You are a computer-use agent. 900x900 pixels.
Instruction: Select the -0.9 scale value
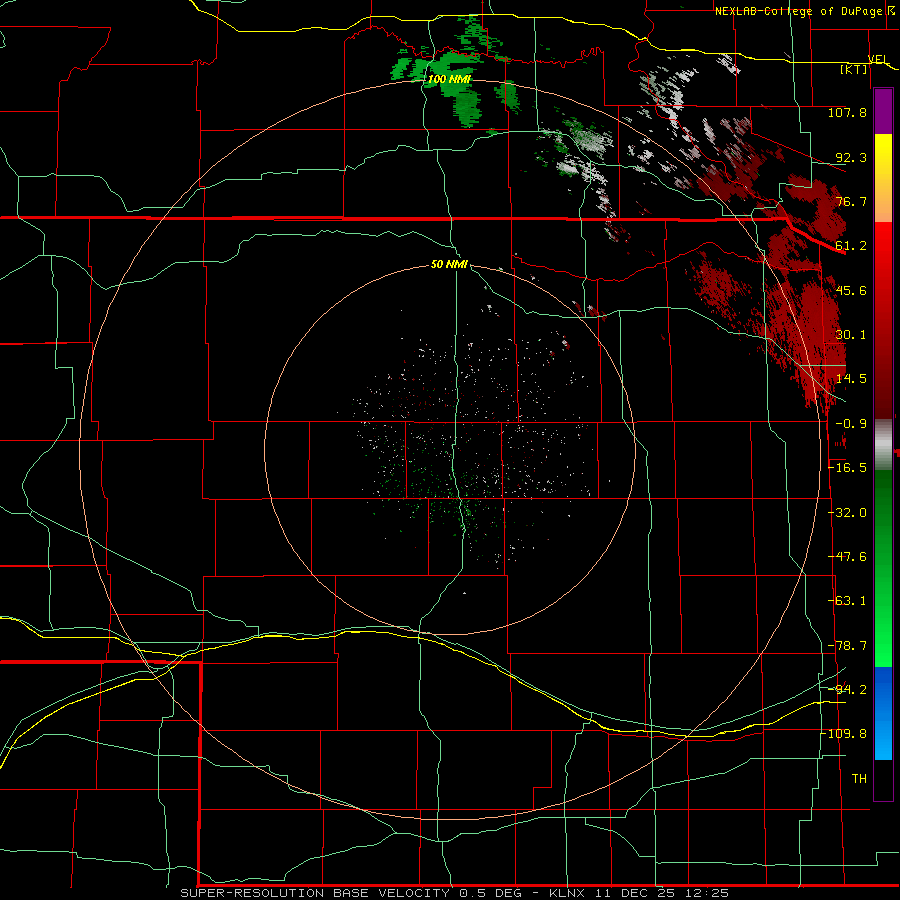pos(850,424)
